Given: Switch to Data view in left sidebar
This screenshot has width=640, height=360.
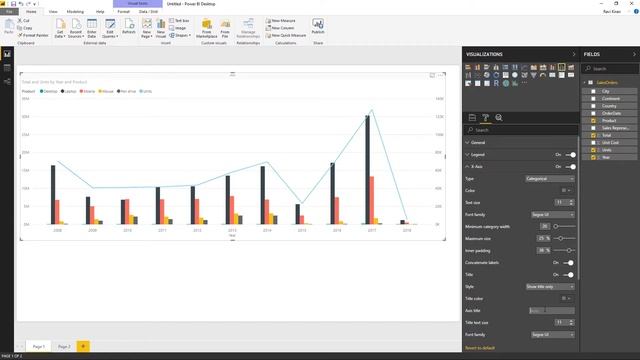Looking at the screenshot, I should click(7, 68).
